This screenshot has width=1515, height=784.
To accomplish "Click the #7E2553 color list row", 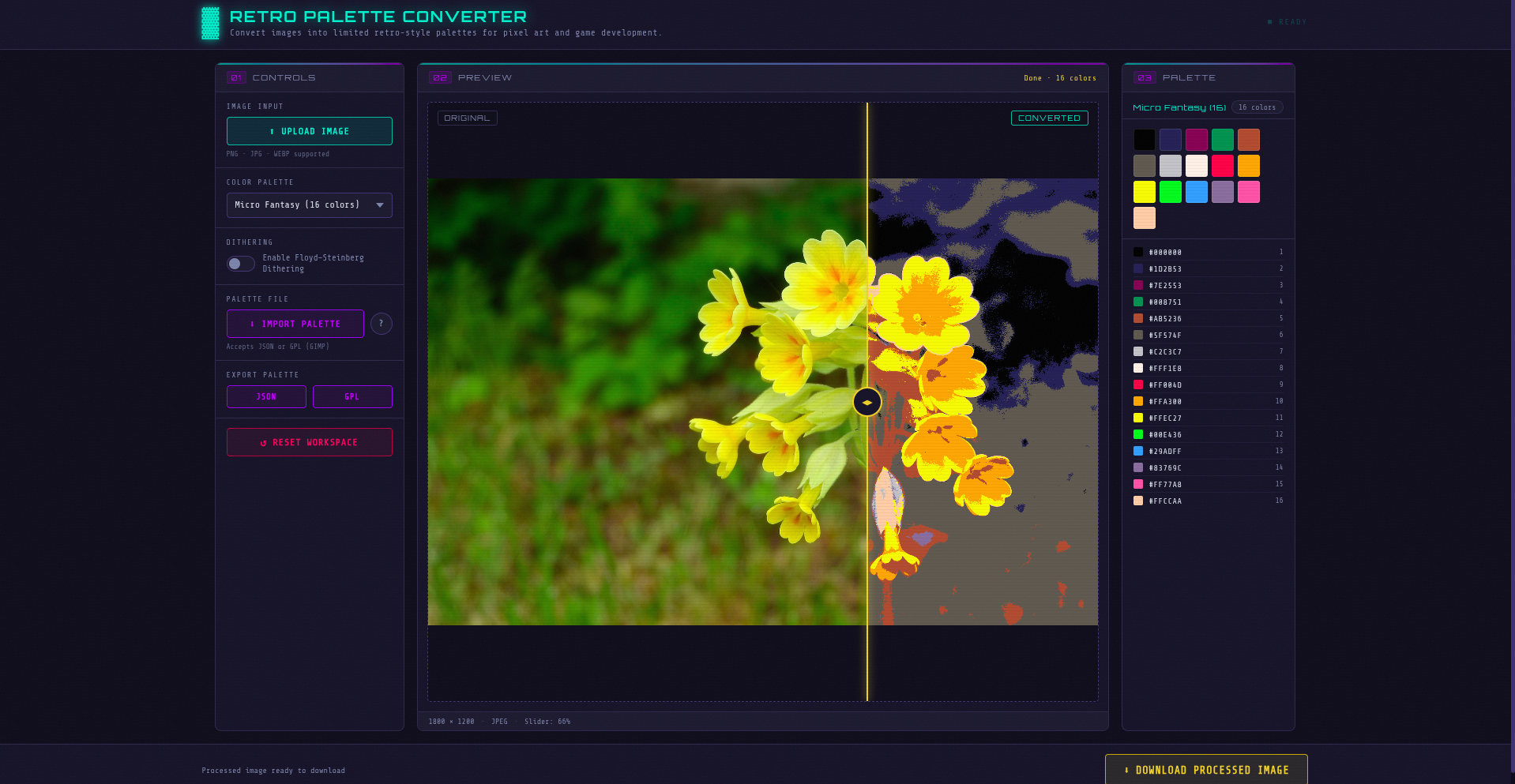I will pos(1209,285).
